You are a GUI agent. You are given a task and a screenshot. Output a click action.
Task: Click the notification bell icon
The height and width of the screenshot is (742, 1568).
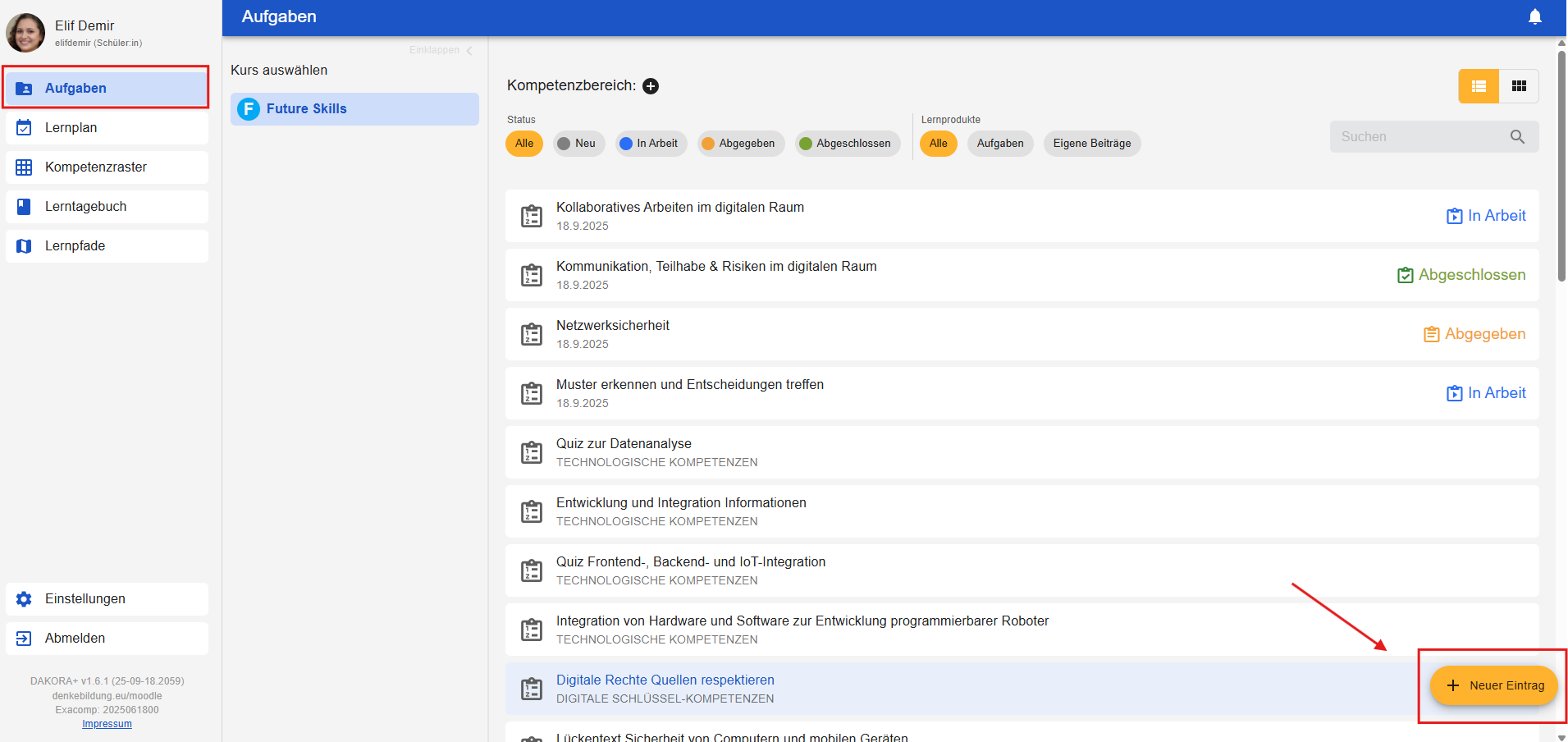(x=1534, y=17)
